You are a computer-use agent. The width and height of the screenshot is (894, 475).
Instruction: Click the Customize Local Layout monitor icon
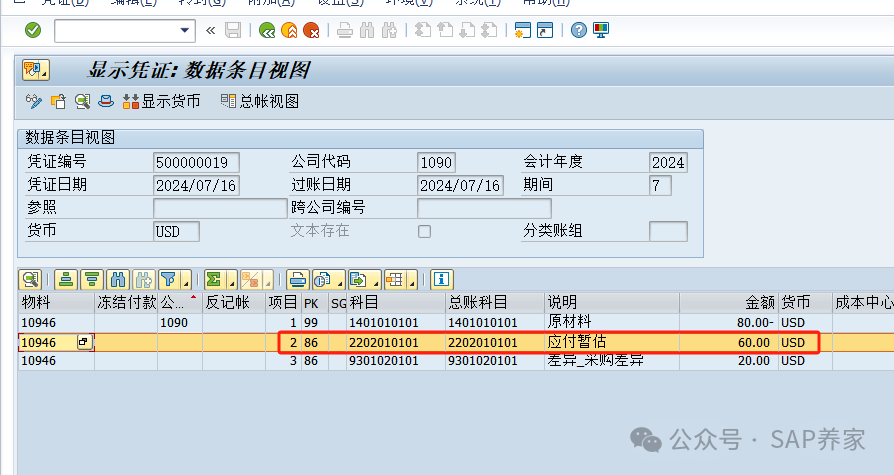coord(601,30)
